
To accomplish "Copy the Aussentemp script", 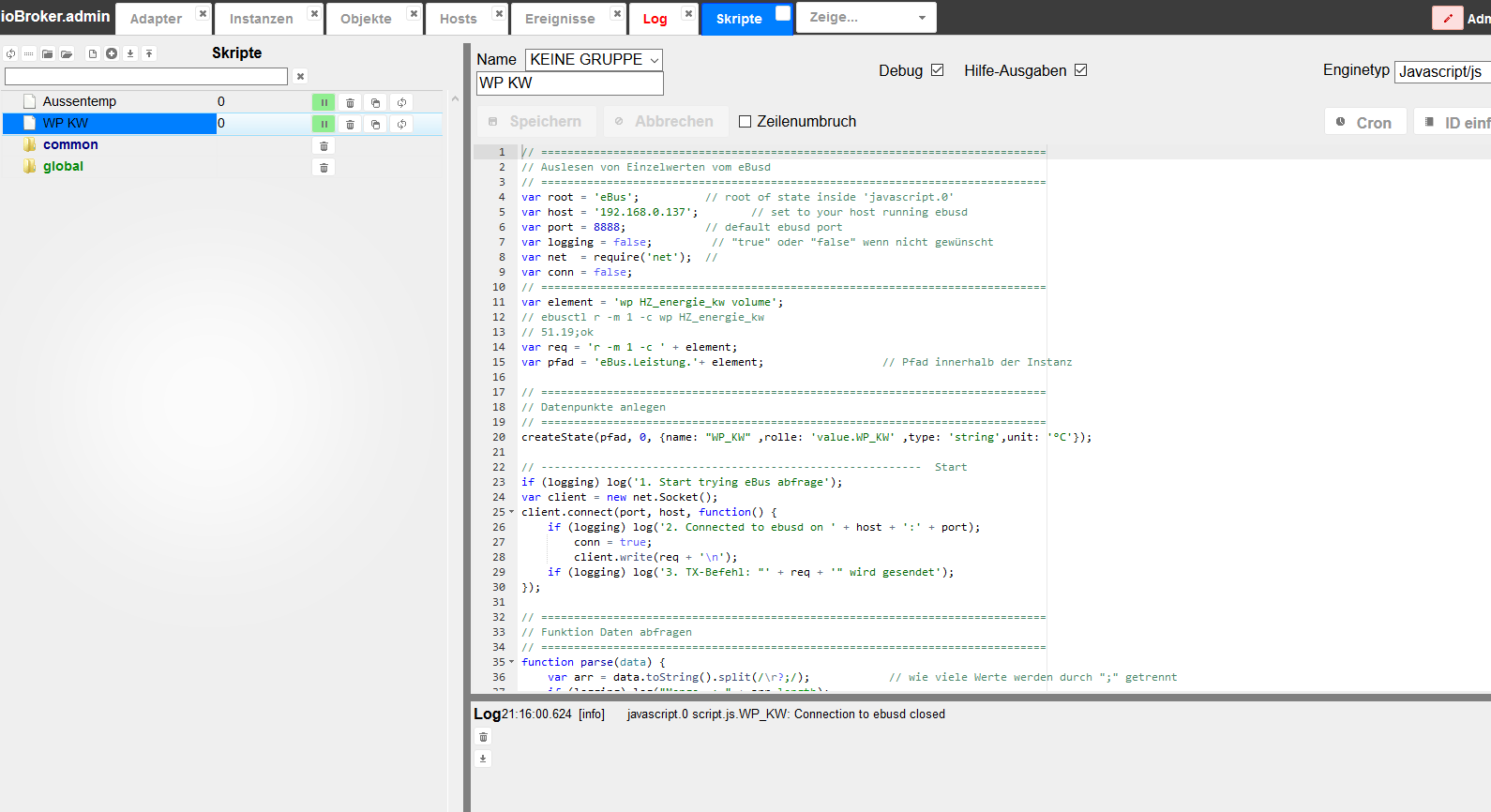I will [375, 102].
